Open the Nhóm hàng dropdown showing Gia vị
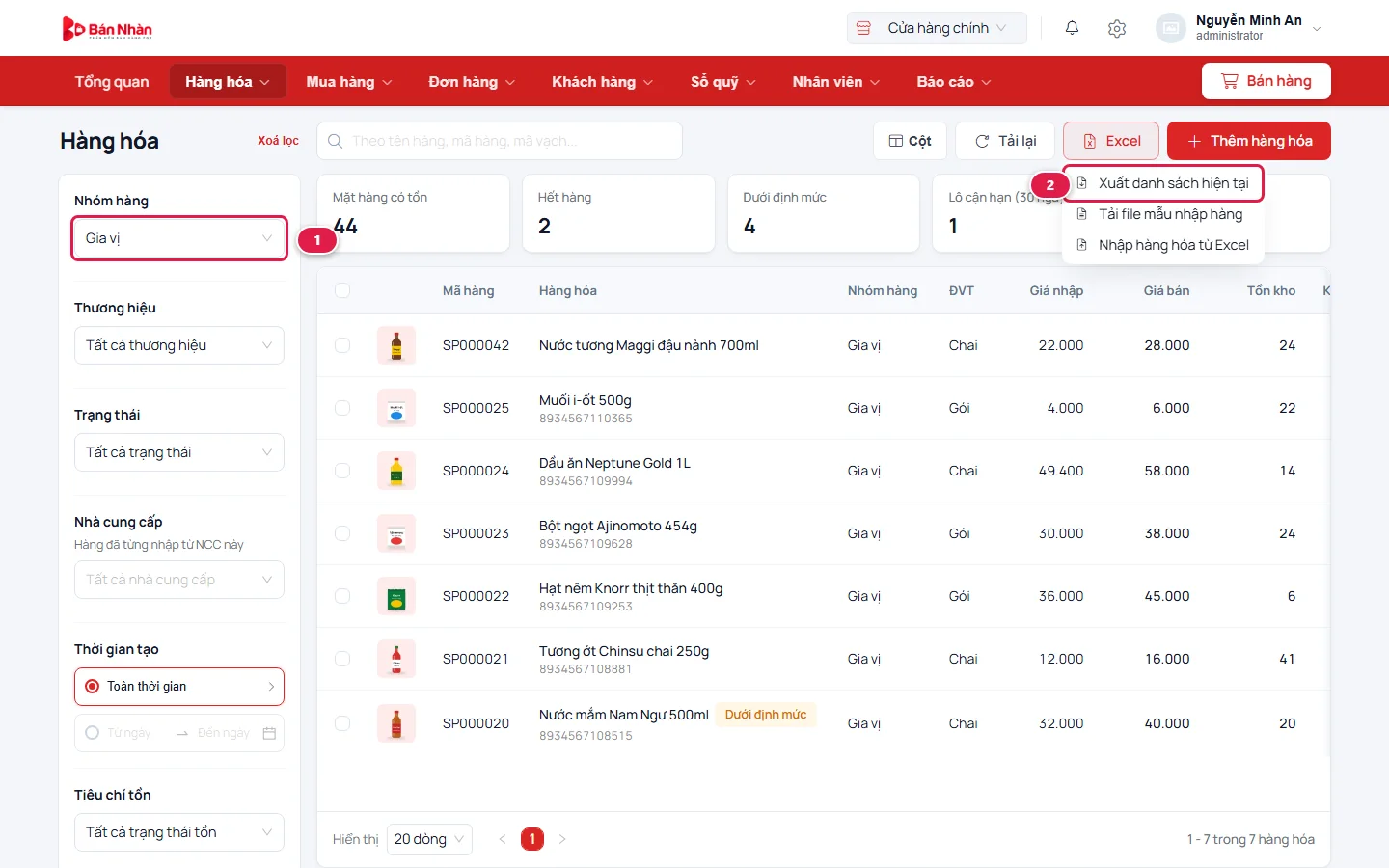Image resolution: width=1389 pixels, height=868 pixels. pyautogui.click(x=179, y=238)
